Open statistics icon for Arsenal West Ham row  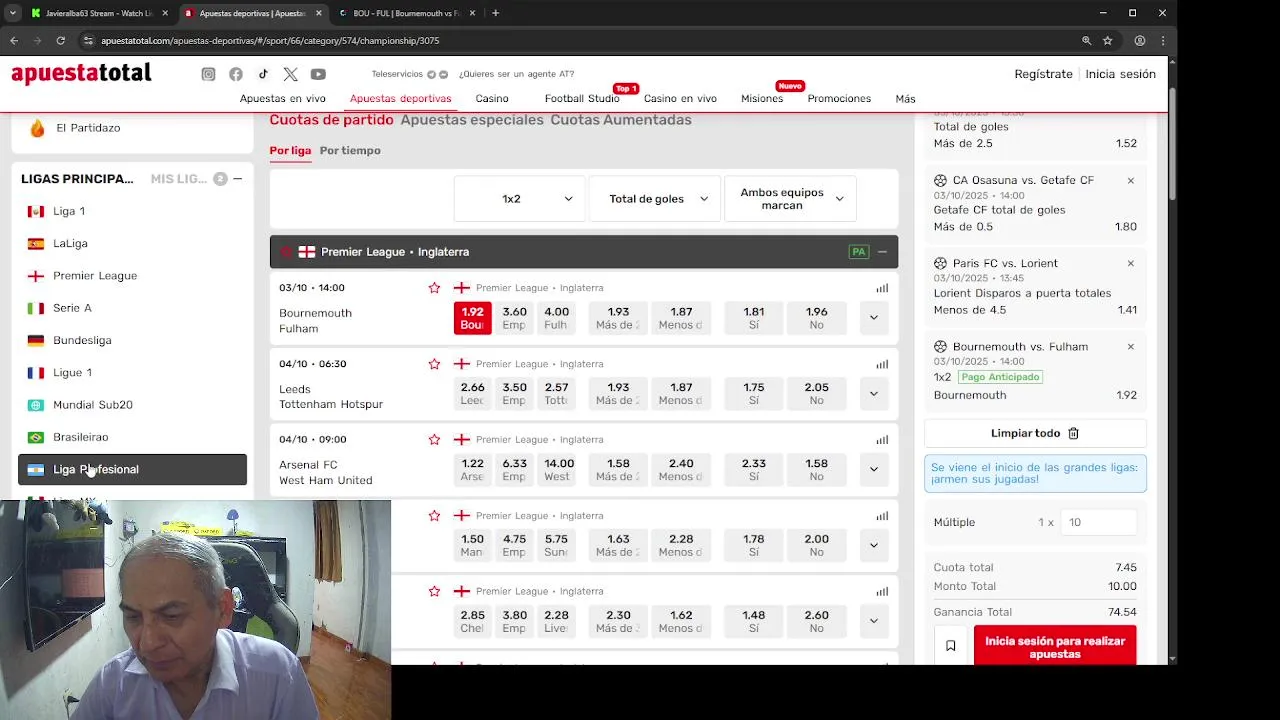click(882, 440)
